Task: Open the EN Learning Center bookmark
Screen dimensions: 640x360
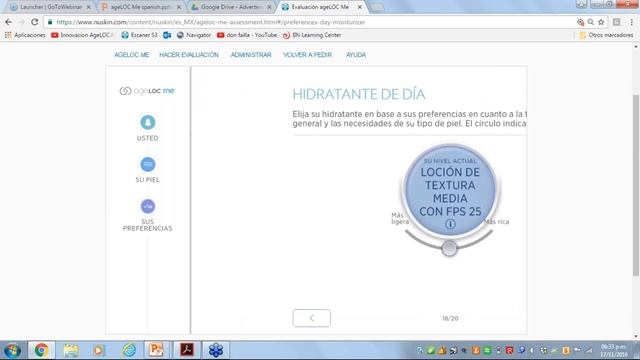Action: [312, 35]
